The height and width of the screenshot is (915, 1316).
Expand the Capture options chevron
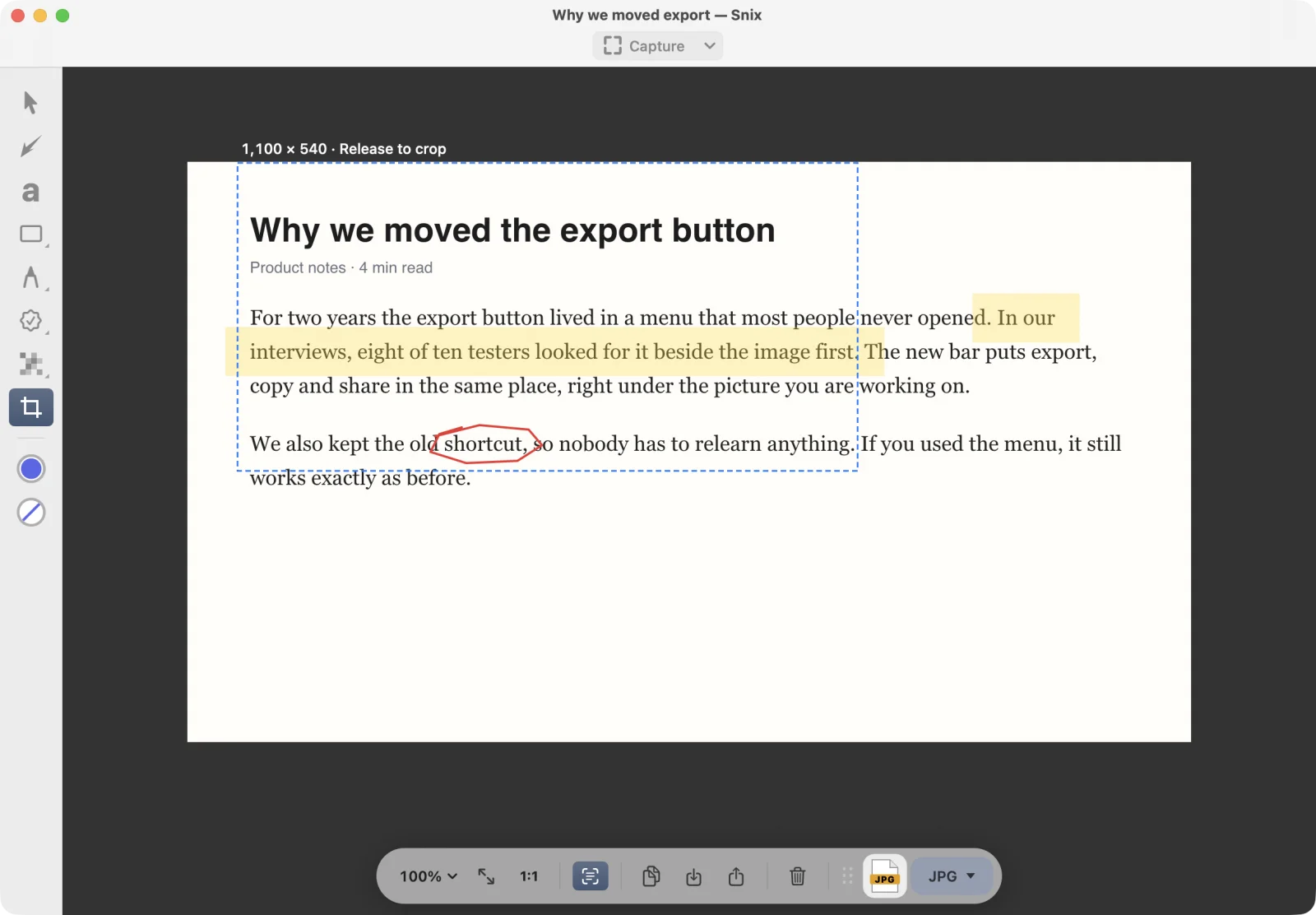click(710, 46)
